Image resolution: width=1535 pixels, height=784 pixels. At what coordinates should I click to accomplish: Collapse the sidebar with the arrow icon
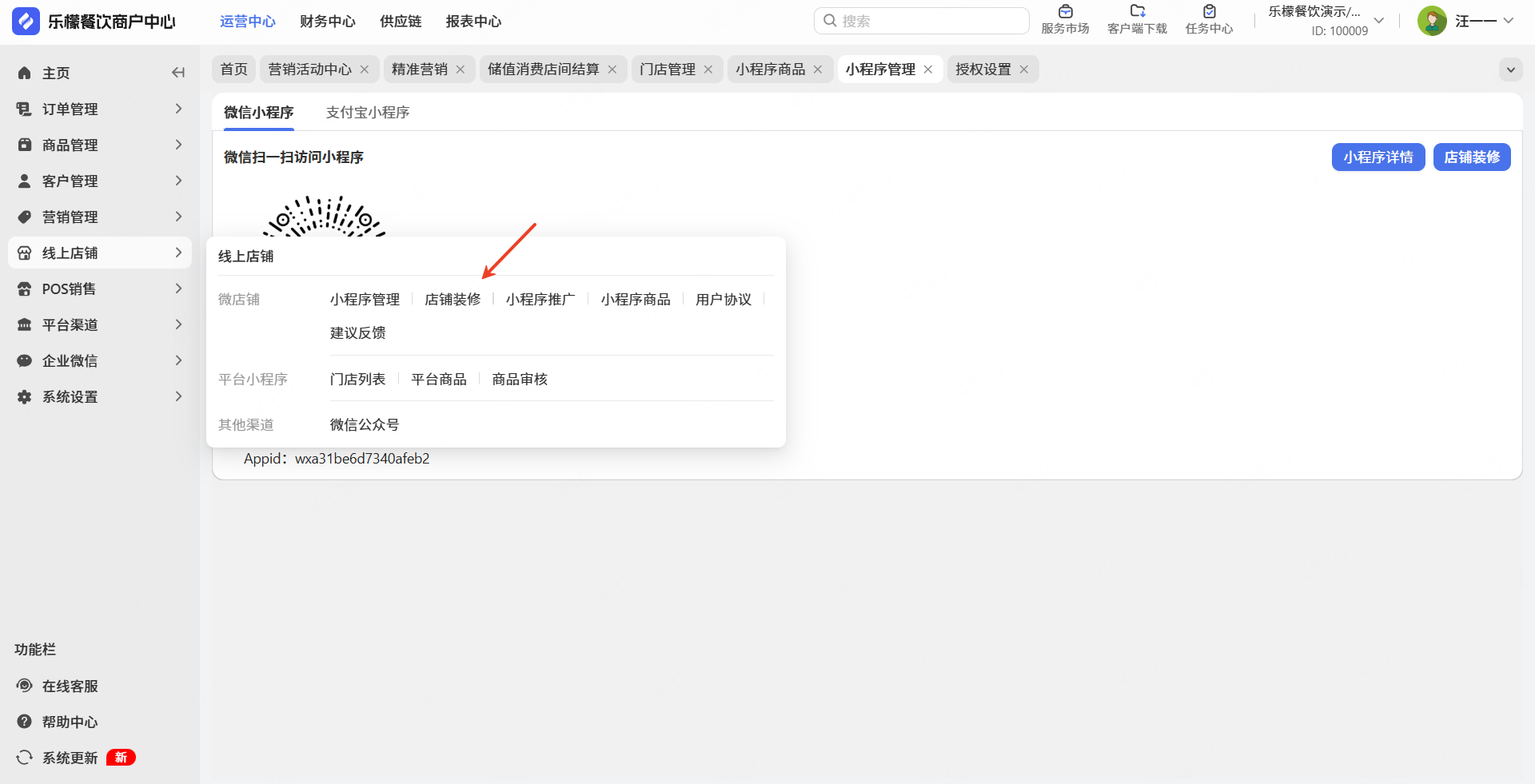[178, 73]
